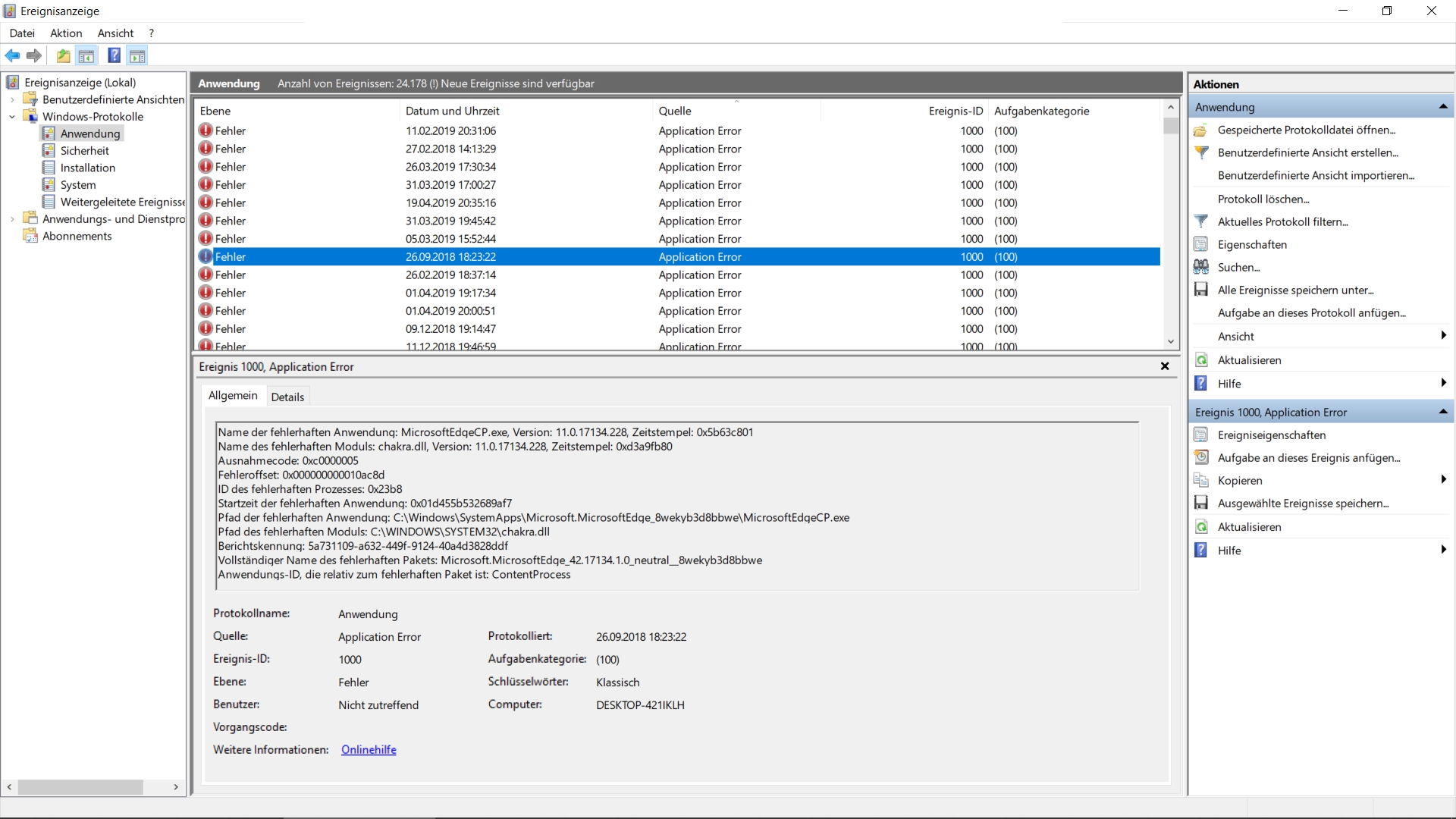The image size is (1456, 819).
Task: Open the Aktion menu
Action: tap(66, 33)
